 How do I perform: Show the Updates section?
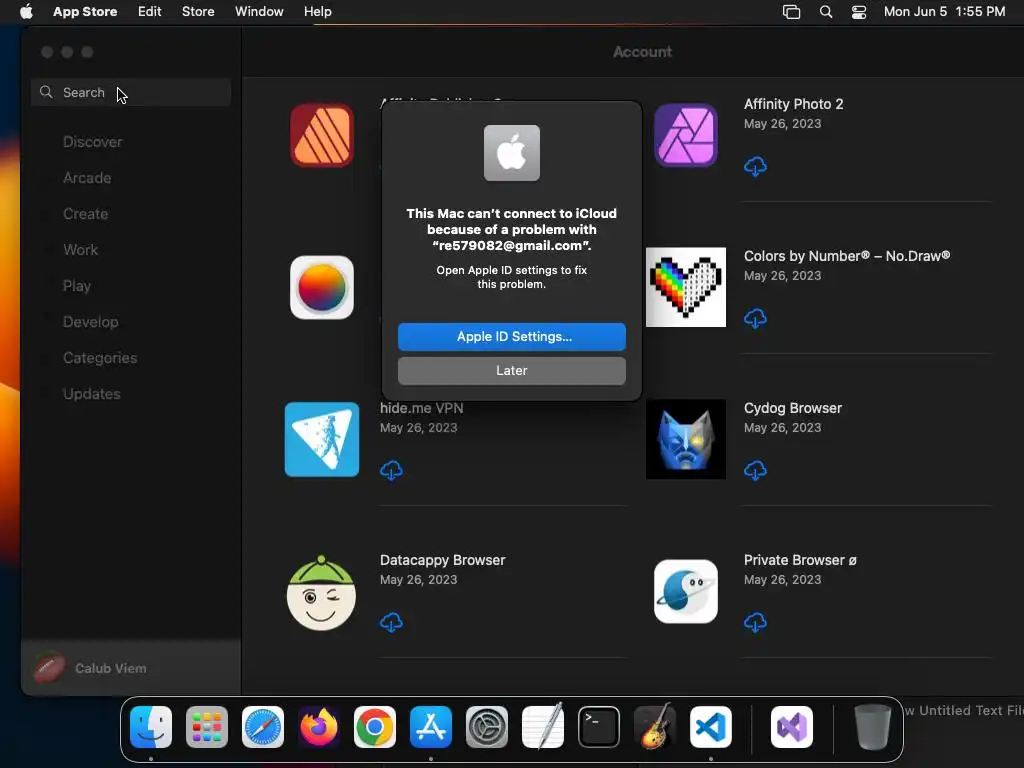[91, 394]
